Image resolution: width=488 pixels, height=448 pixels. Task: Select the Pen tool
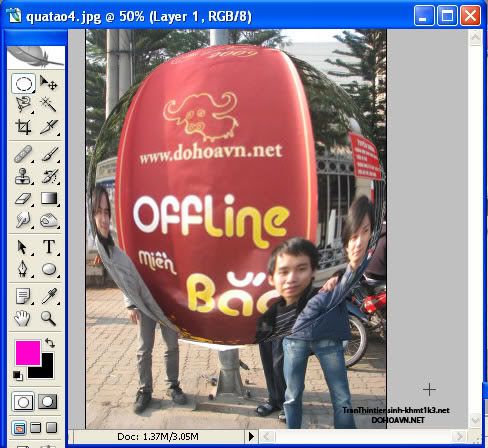(22, 269)
